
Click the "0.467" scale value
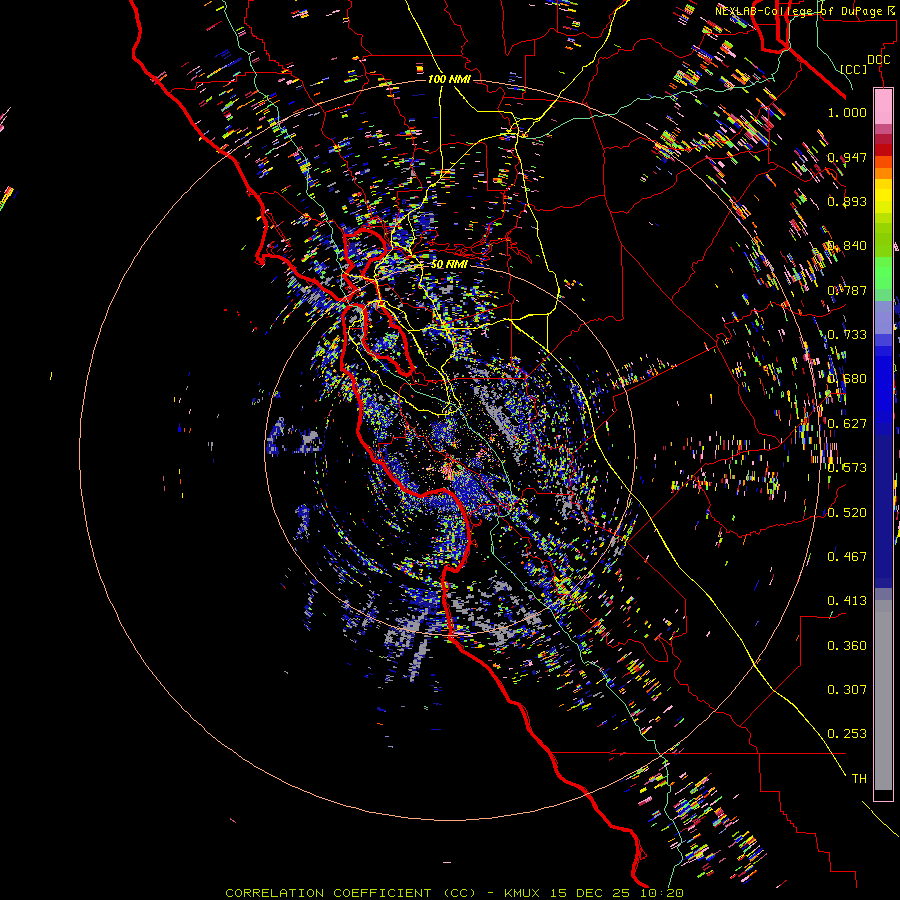pos(847,556)
